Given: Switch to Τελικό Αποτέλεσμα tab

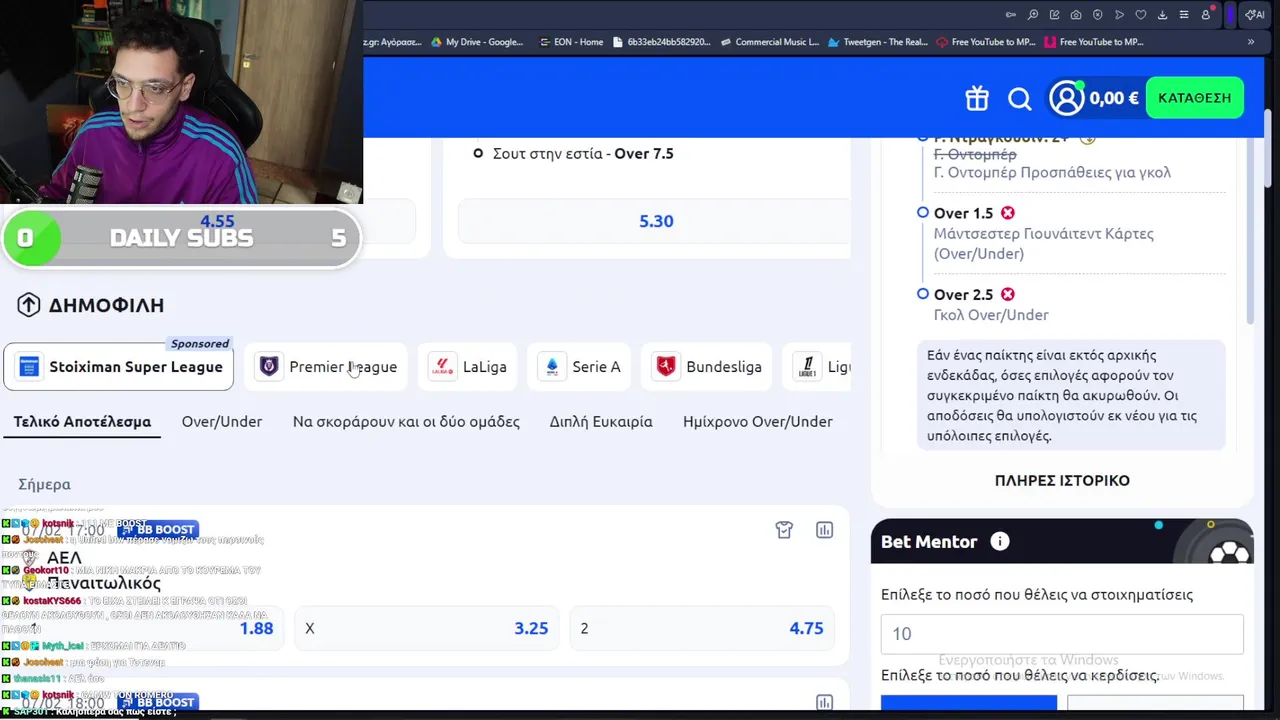Looking at the screenshot, I should (82, 422).
